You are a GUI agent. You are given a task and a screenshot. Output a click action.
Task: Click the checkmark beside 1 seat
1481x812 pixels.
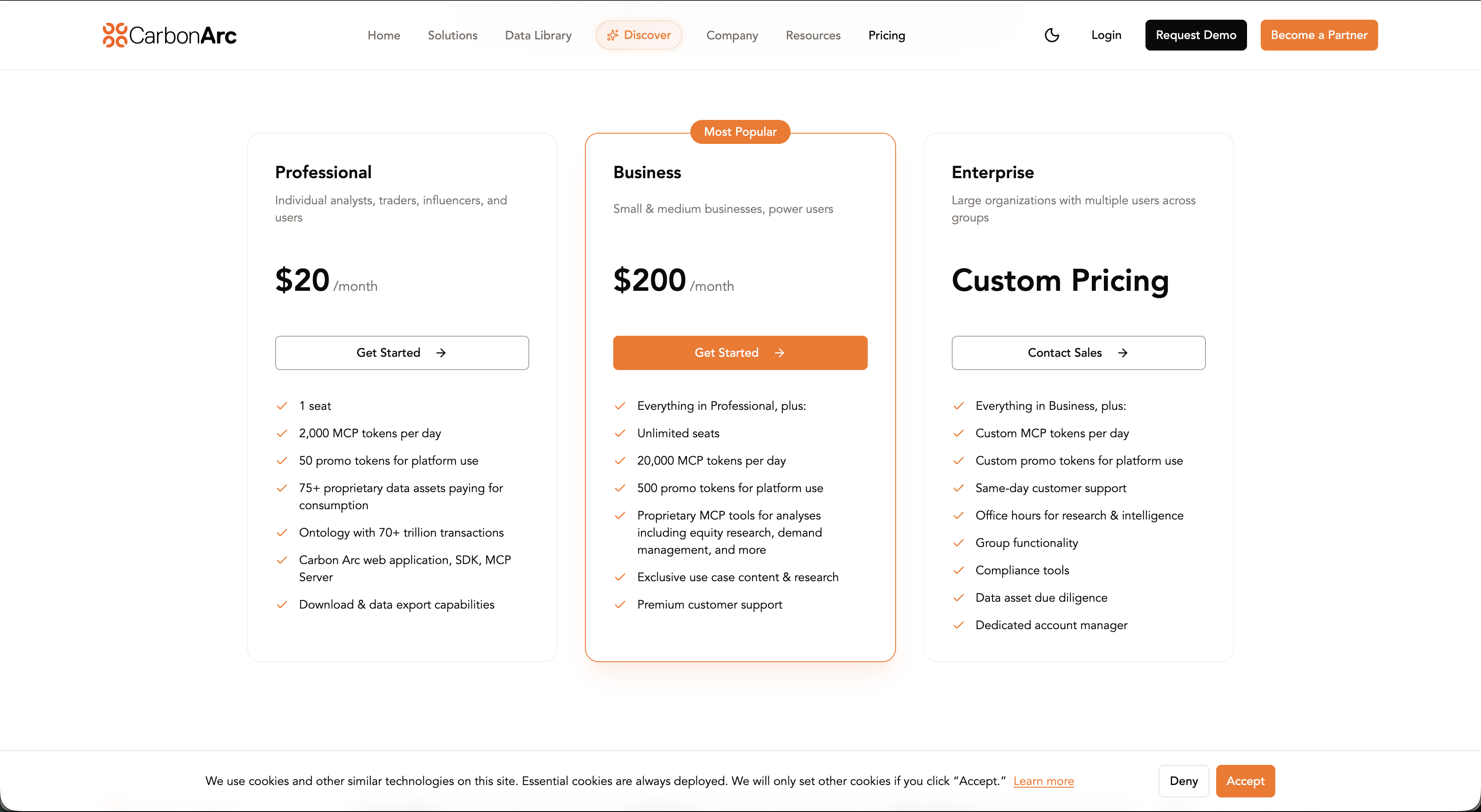point(282,406)
